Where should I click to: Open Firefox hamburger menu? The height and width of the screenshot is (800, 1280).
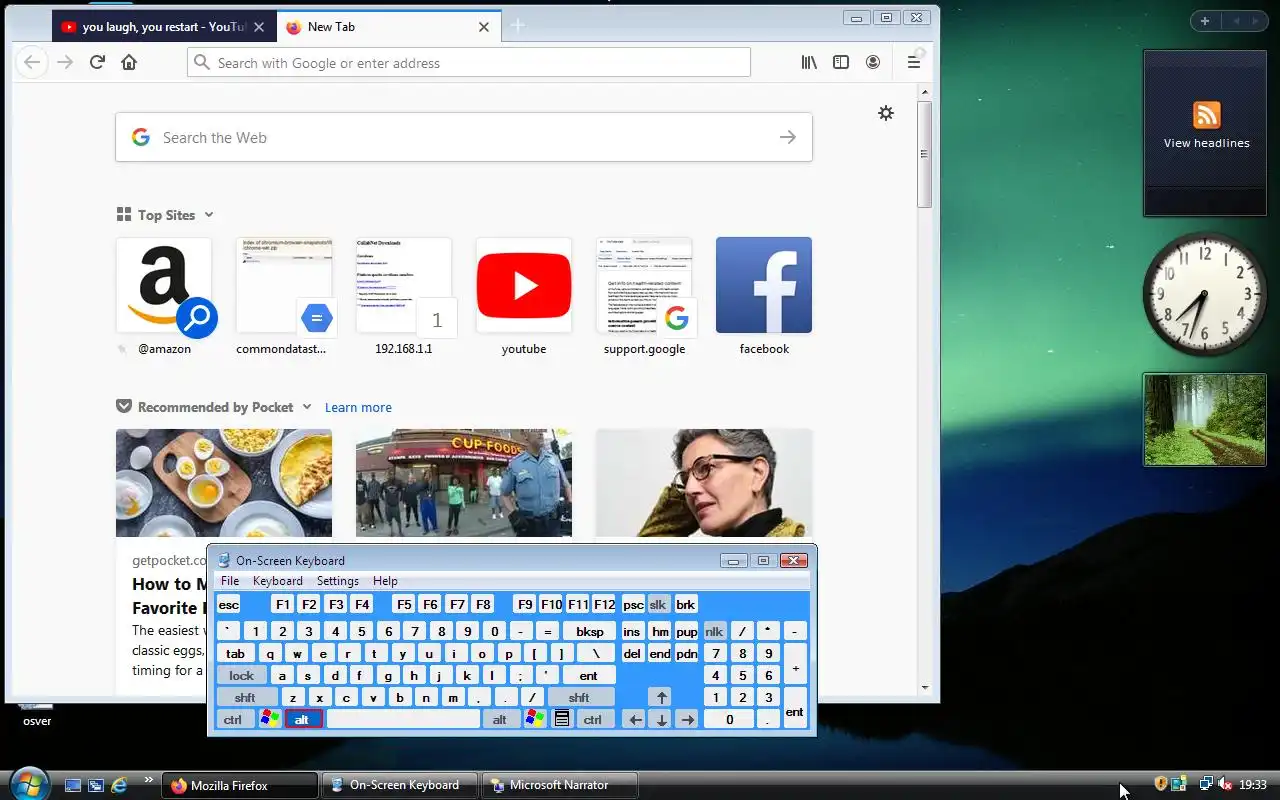point(913,62)
